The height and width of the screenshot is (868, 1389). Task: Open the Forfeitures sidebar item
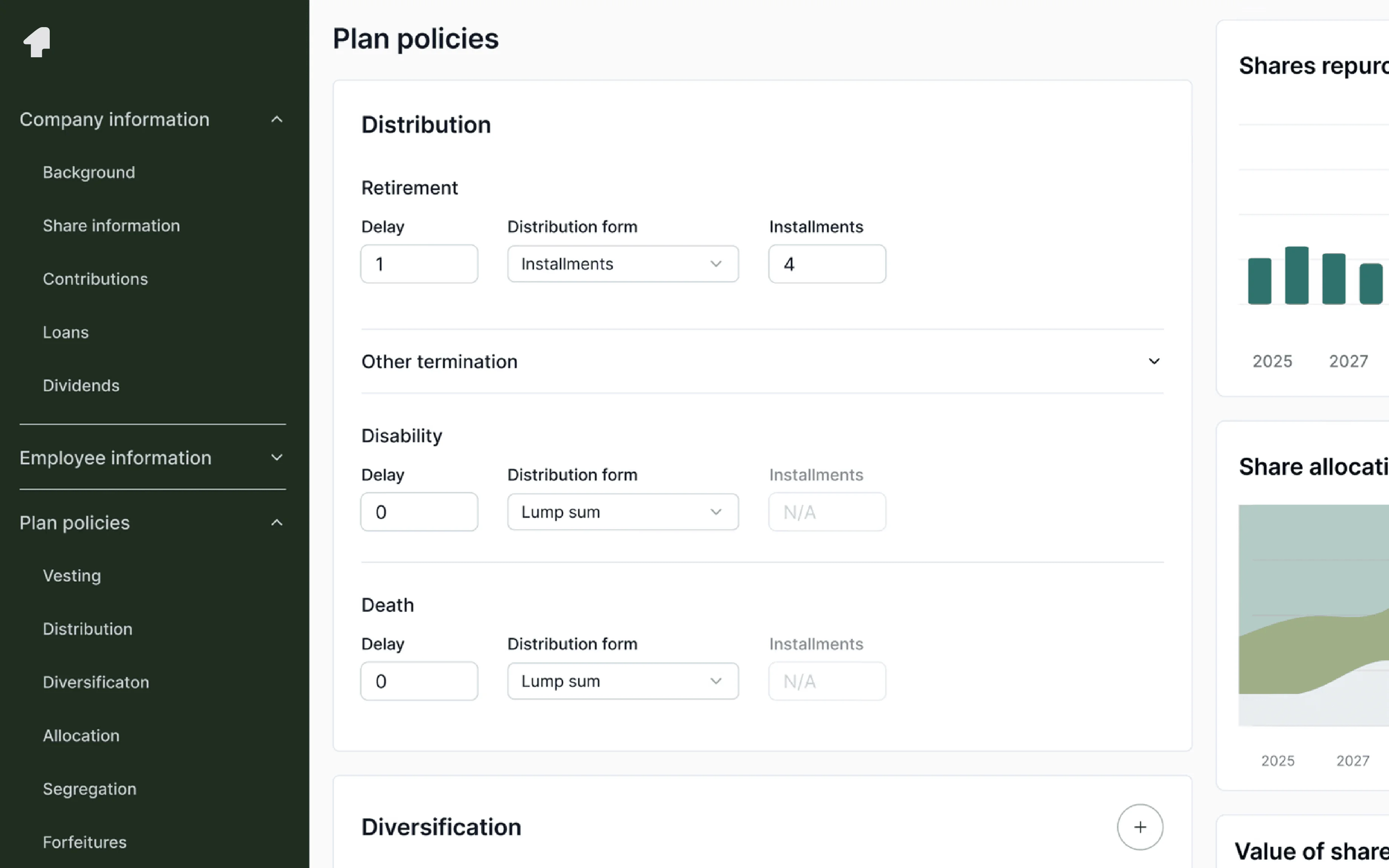84,842
